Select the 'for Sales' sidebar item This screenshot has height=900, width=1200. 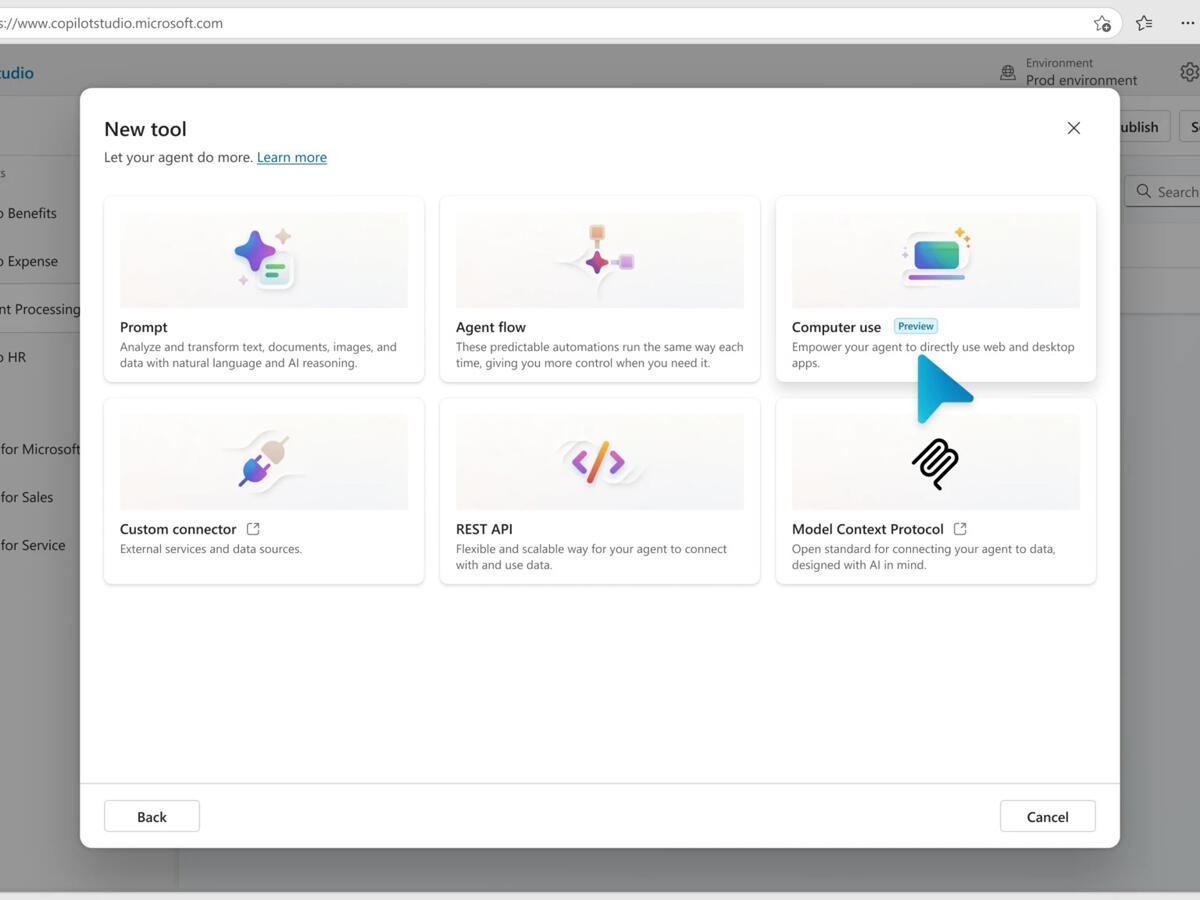pyautogui.click(x=27, y=497)
